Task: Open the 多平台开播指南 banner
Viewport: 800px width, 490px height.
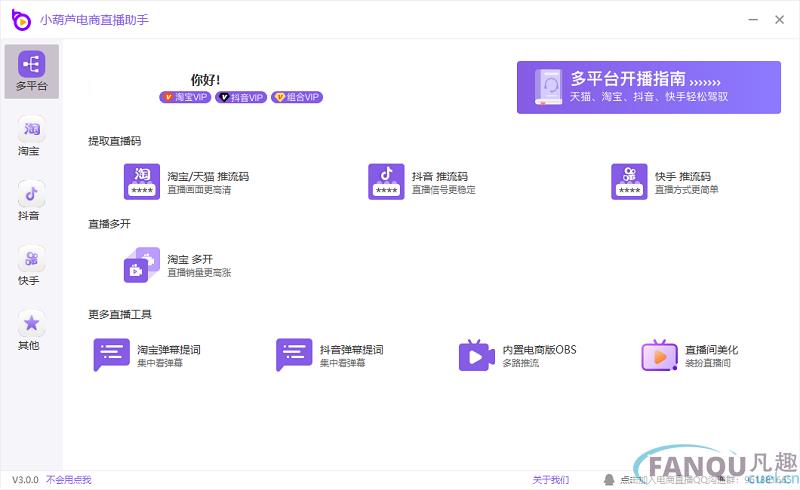Action: point(648,87)
